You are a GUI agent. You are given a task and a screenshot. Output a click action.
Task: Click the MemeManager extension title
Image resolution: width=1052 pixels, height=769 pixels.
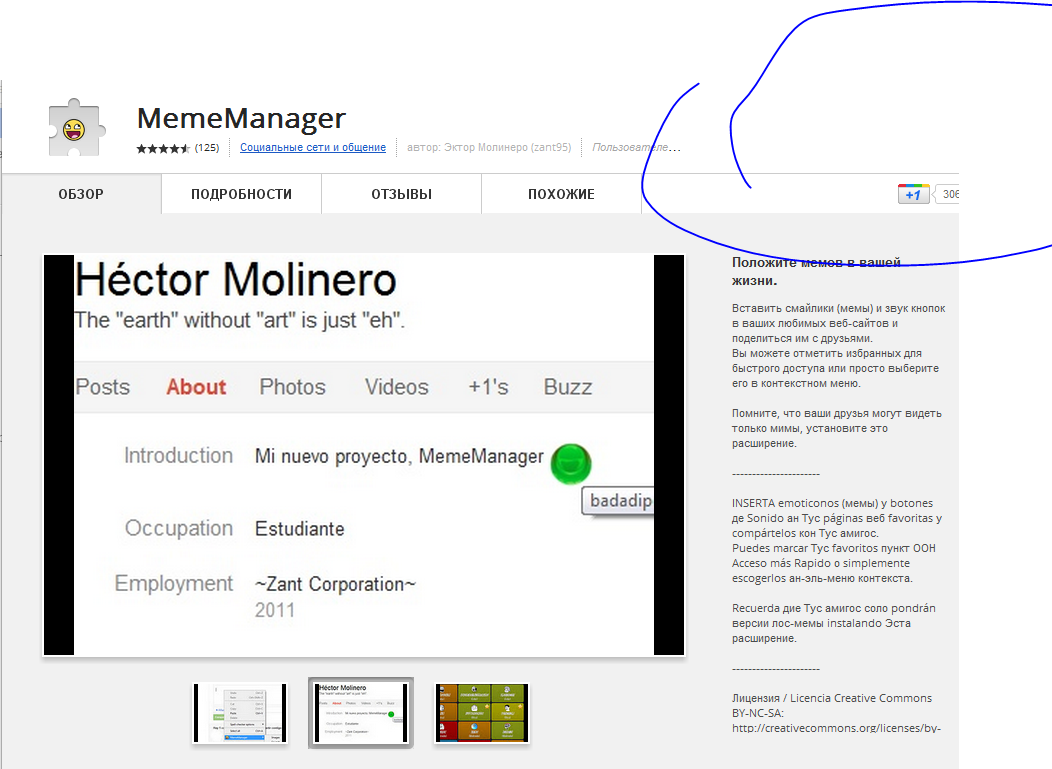[x=242, y=118]
